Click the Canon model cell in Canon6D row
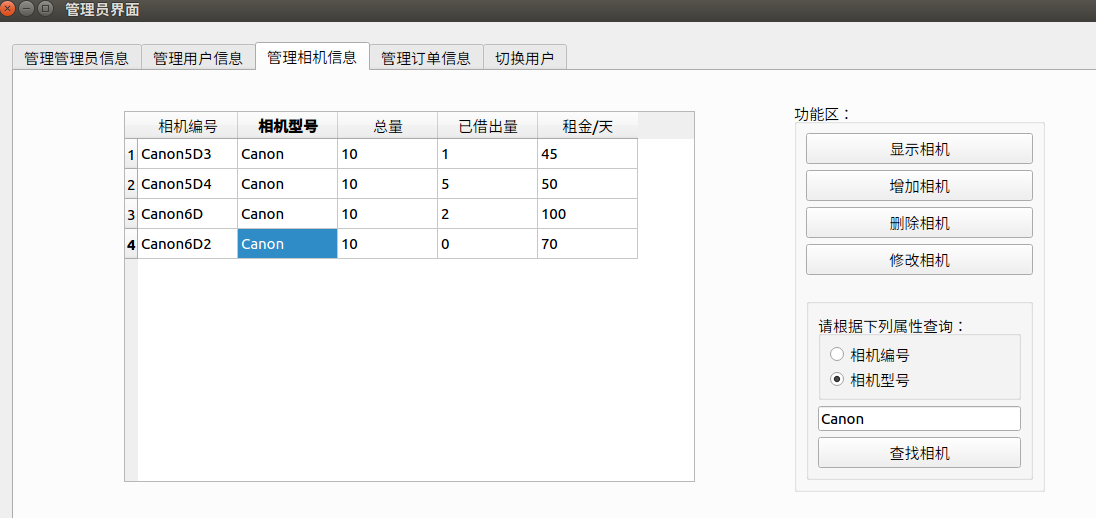This screenshot has width=1096, height=518. click(287, 214)
